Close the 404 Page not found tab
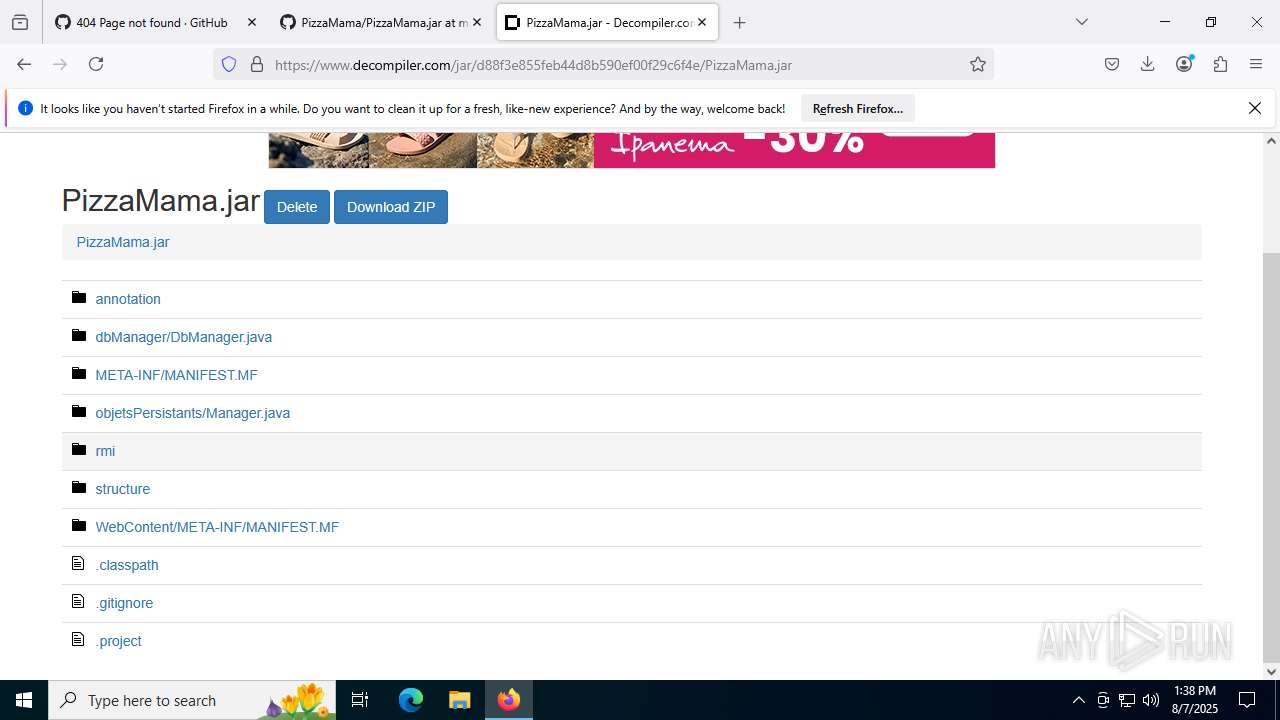Screen dimensions: 1280x720 click(252, 22)
